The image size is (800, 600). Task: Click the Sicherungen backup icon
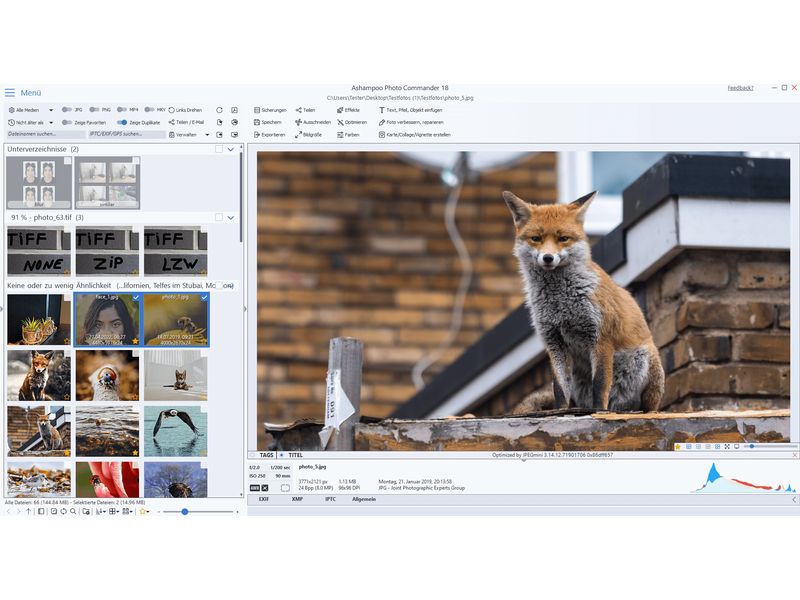tap(257, 110)
